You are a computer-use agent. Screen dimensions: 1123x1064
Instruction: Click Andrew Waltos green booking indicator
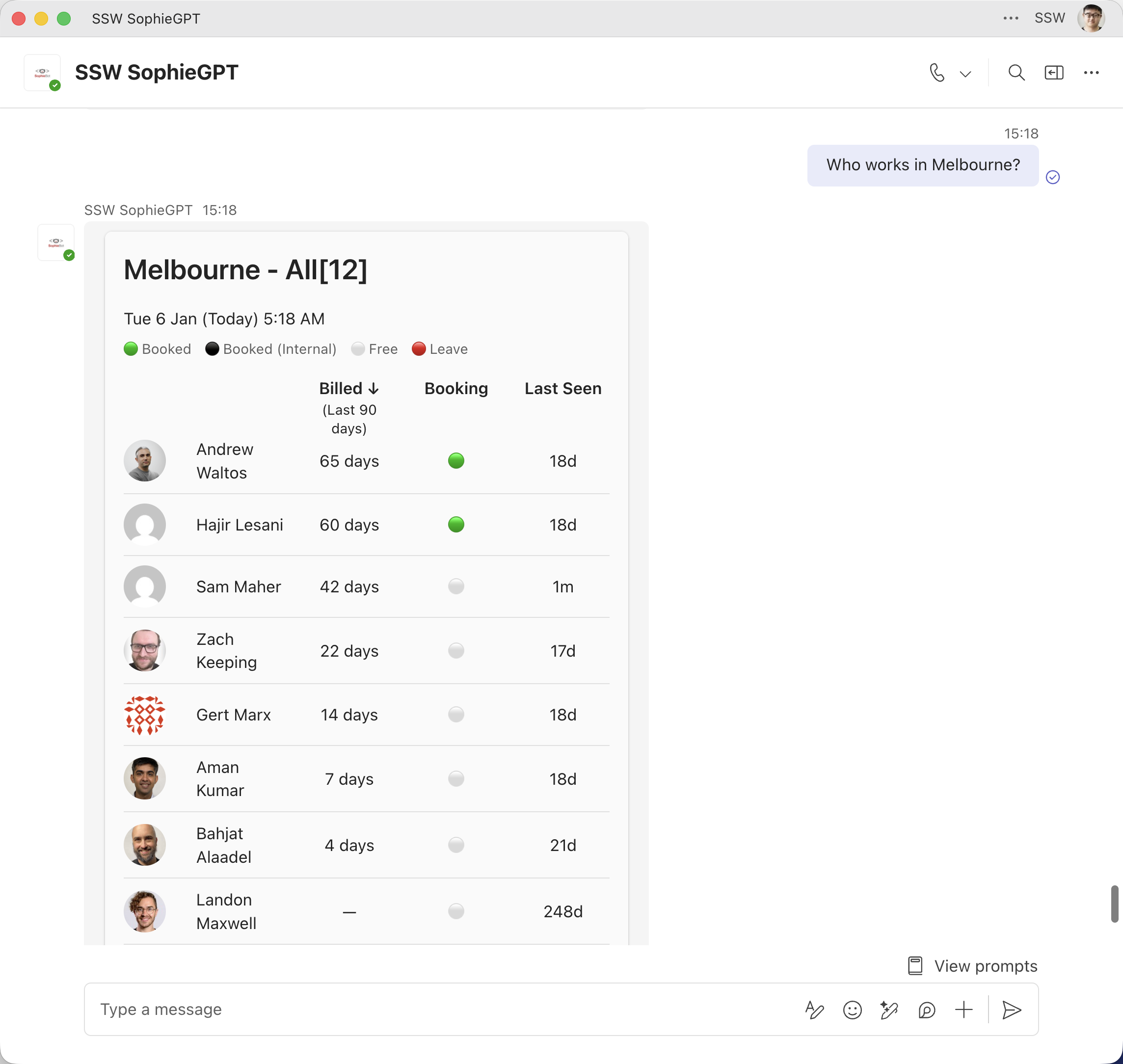pos(456,460)
